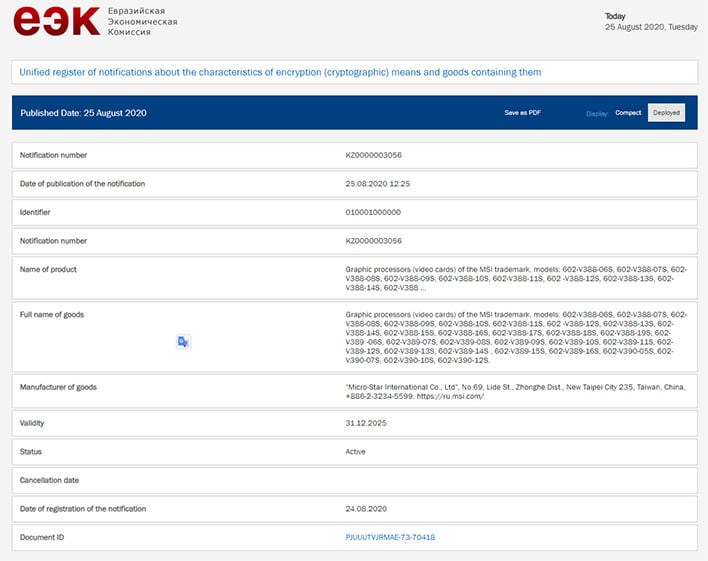Click the Validity label
Image resolution: width=708 pixels, height=561 pixels.
click(32, 423)
